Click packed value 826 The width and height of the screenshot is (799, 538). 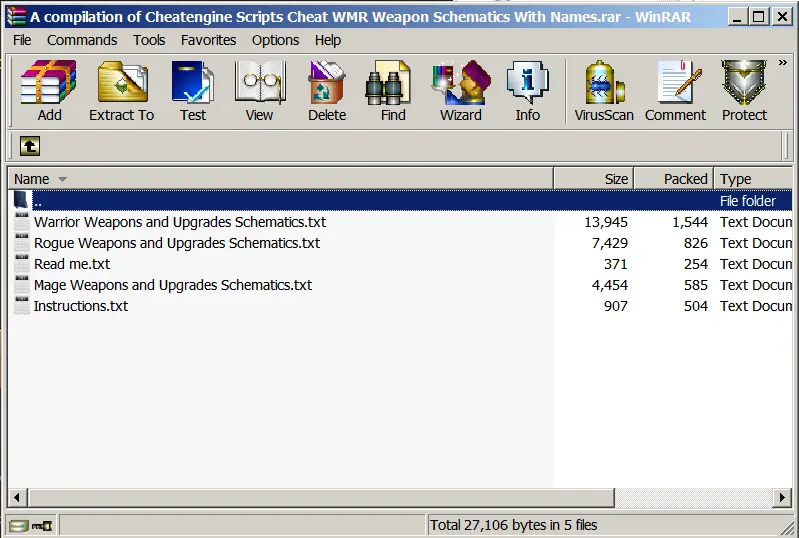pyautogui.click(x=696, y=243)
